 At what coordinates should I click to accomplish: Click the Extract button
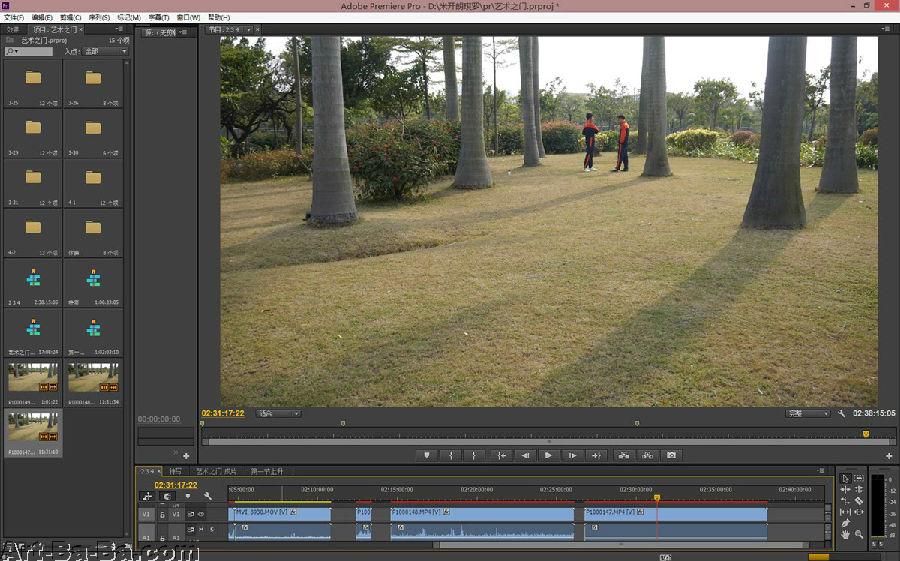pyautogui.click(x=647, y=455)
